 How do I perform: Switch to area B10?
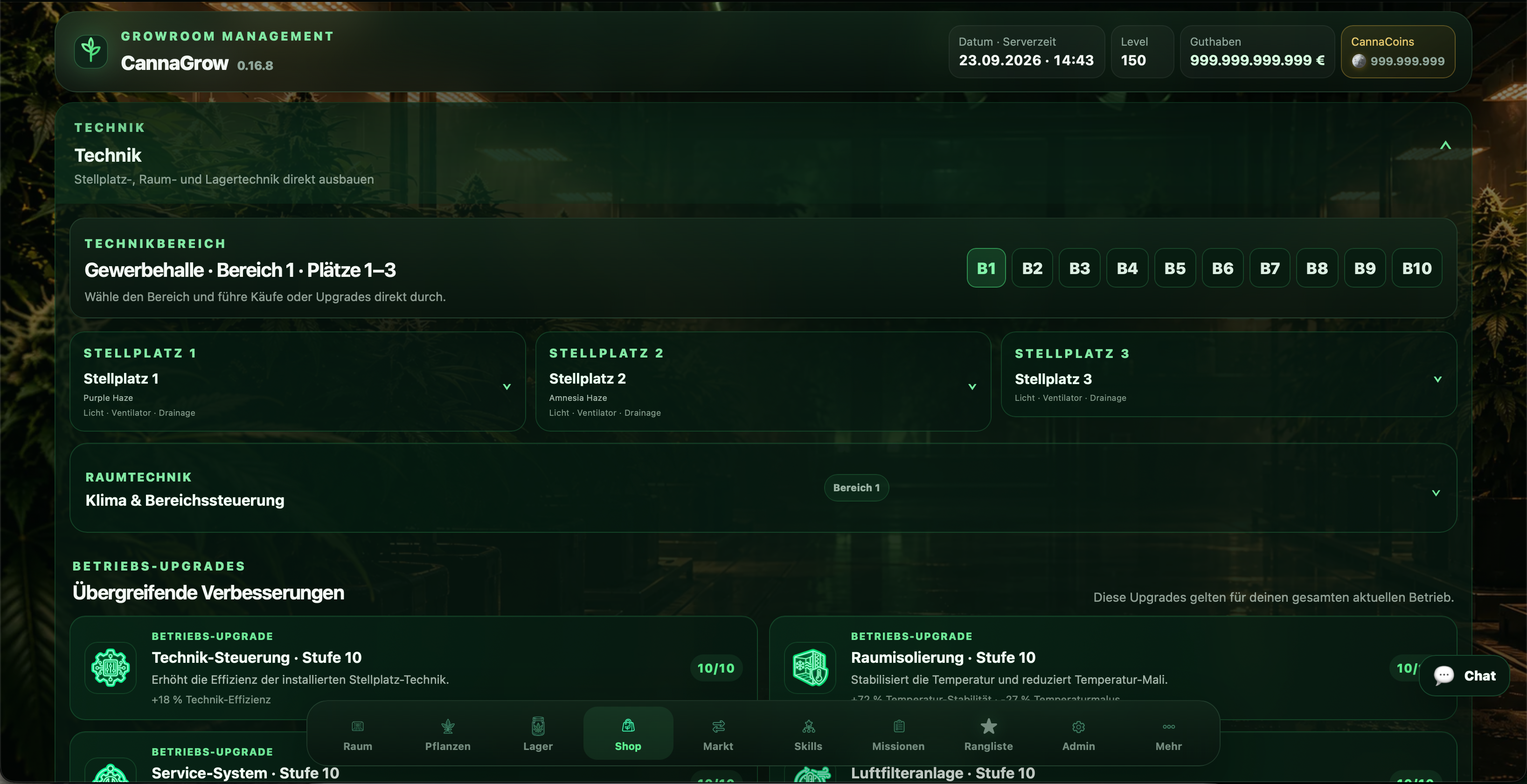(1417, 268)
